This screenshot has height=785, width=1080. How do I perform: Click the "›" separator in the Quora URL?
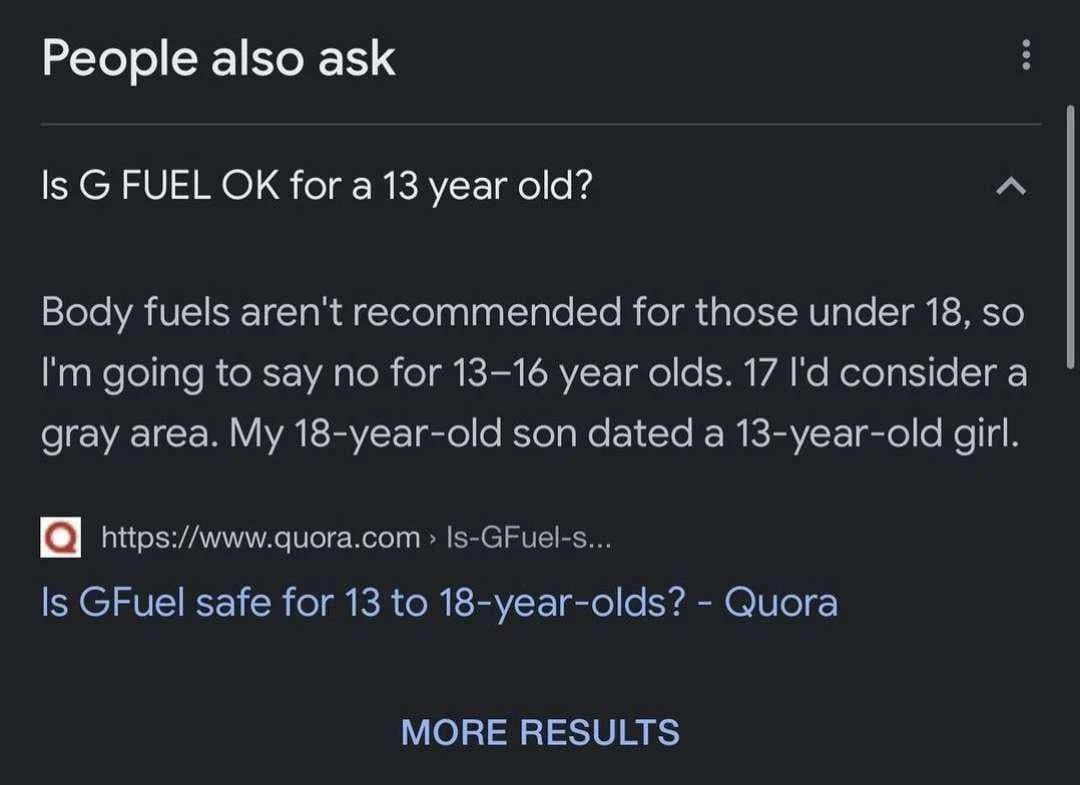tap(432, 539)
